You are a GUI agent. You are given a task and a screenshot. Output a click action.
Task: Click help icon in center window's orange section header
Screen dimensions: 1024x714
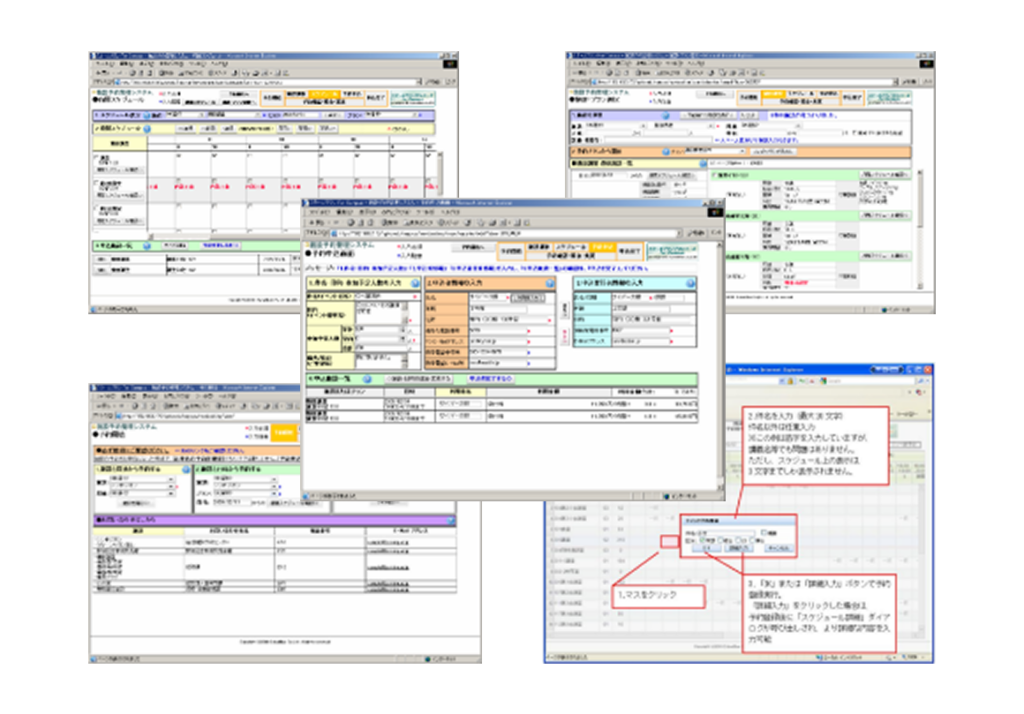550,283
